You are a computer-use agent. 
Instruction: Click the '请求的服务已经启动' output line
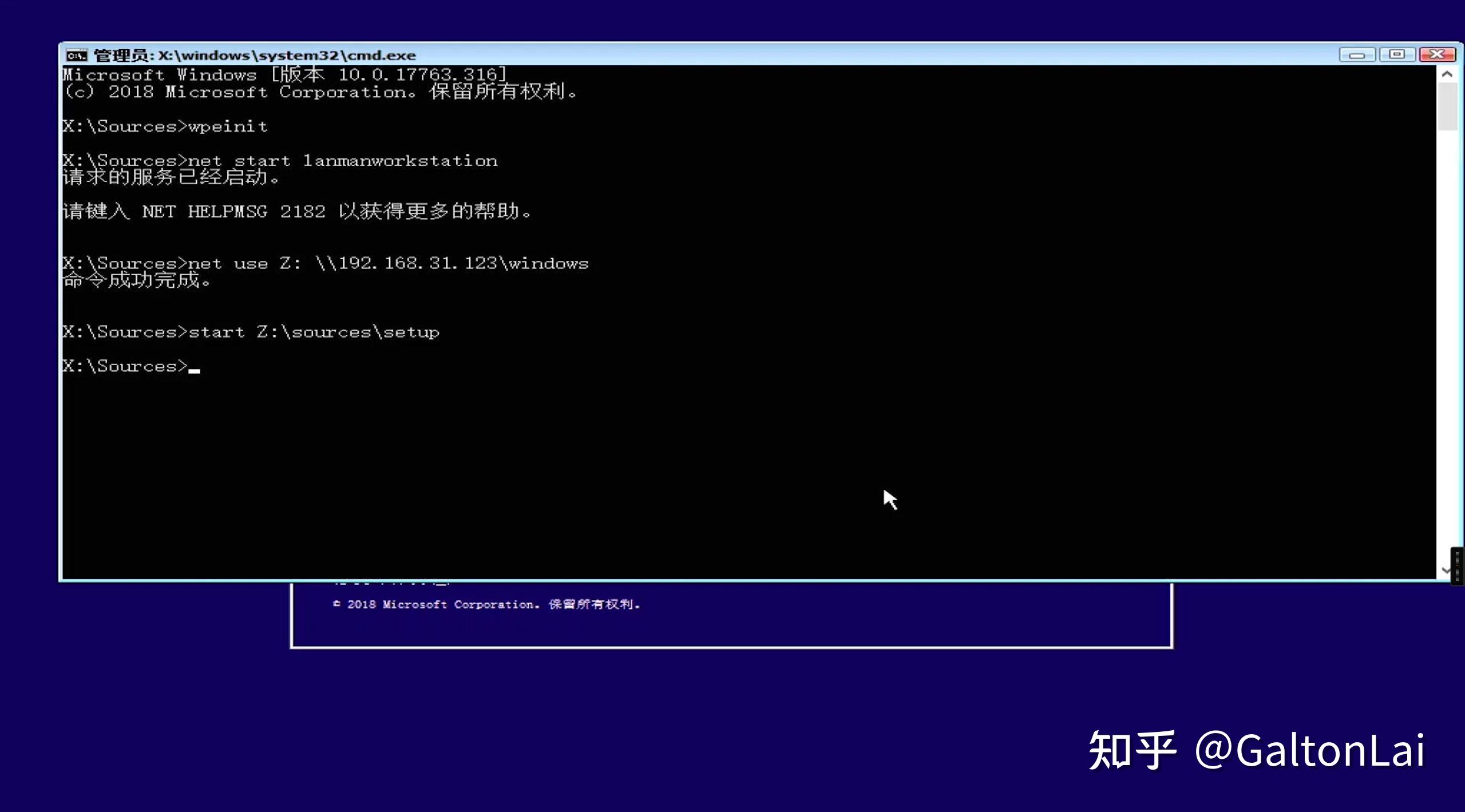(x=171, y=177)
